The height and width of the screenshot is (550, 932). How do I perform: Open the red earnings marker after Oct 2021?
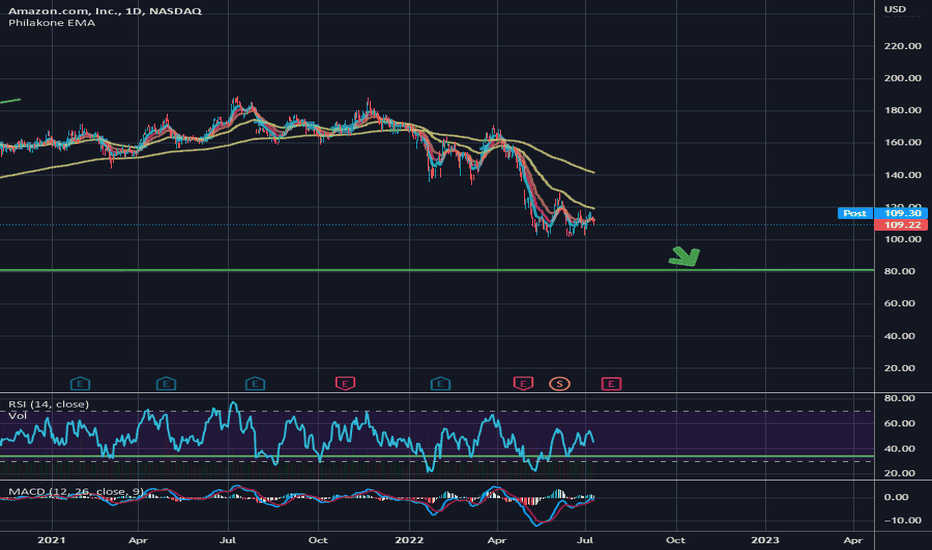[345, 384]
